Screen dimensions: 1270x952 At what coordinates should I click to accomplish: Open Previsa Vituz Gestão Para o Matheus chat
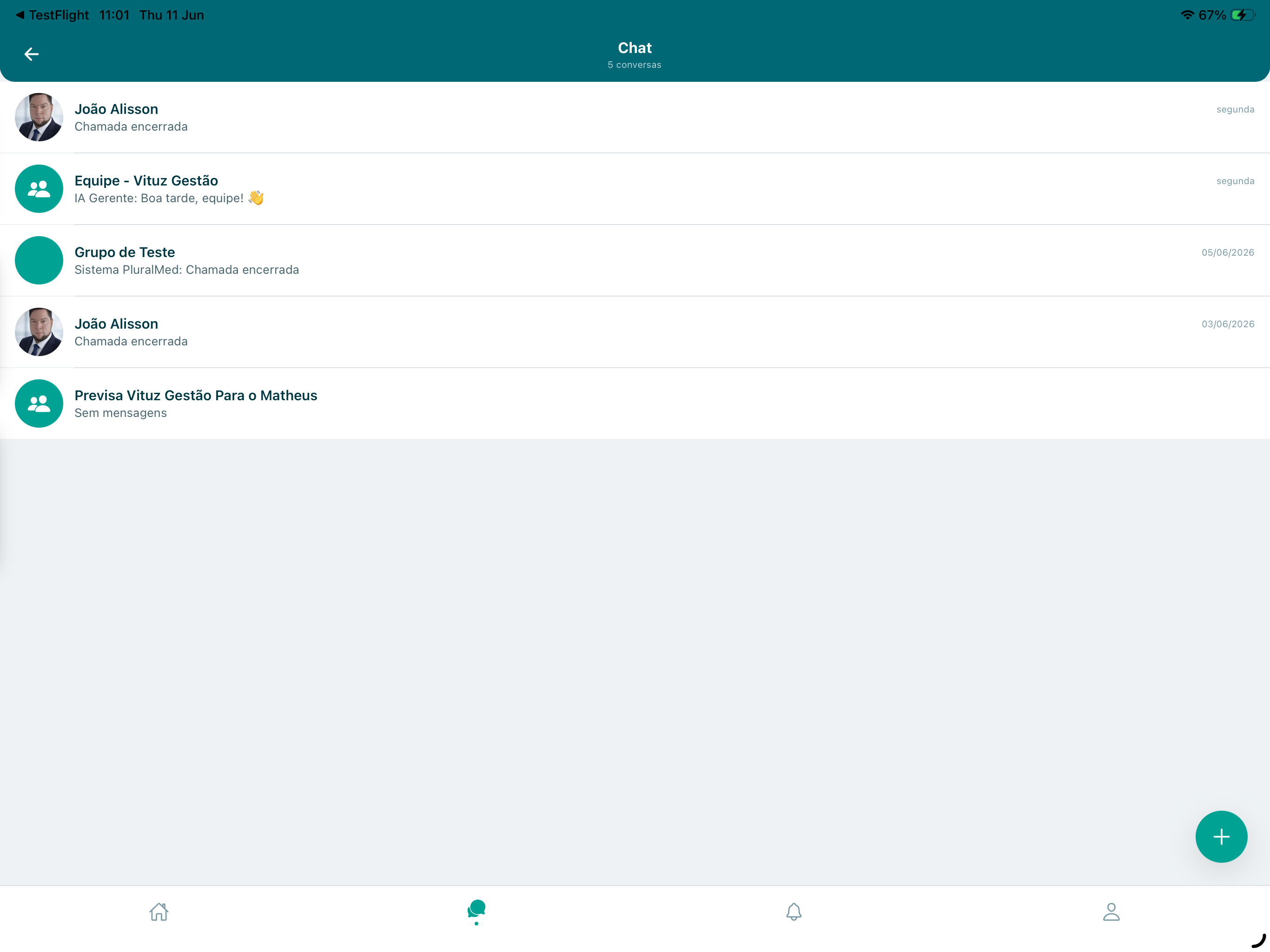(x=635, y=403)
